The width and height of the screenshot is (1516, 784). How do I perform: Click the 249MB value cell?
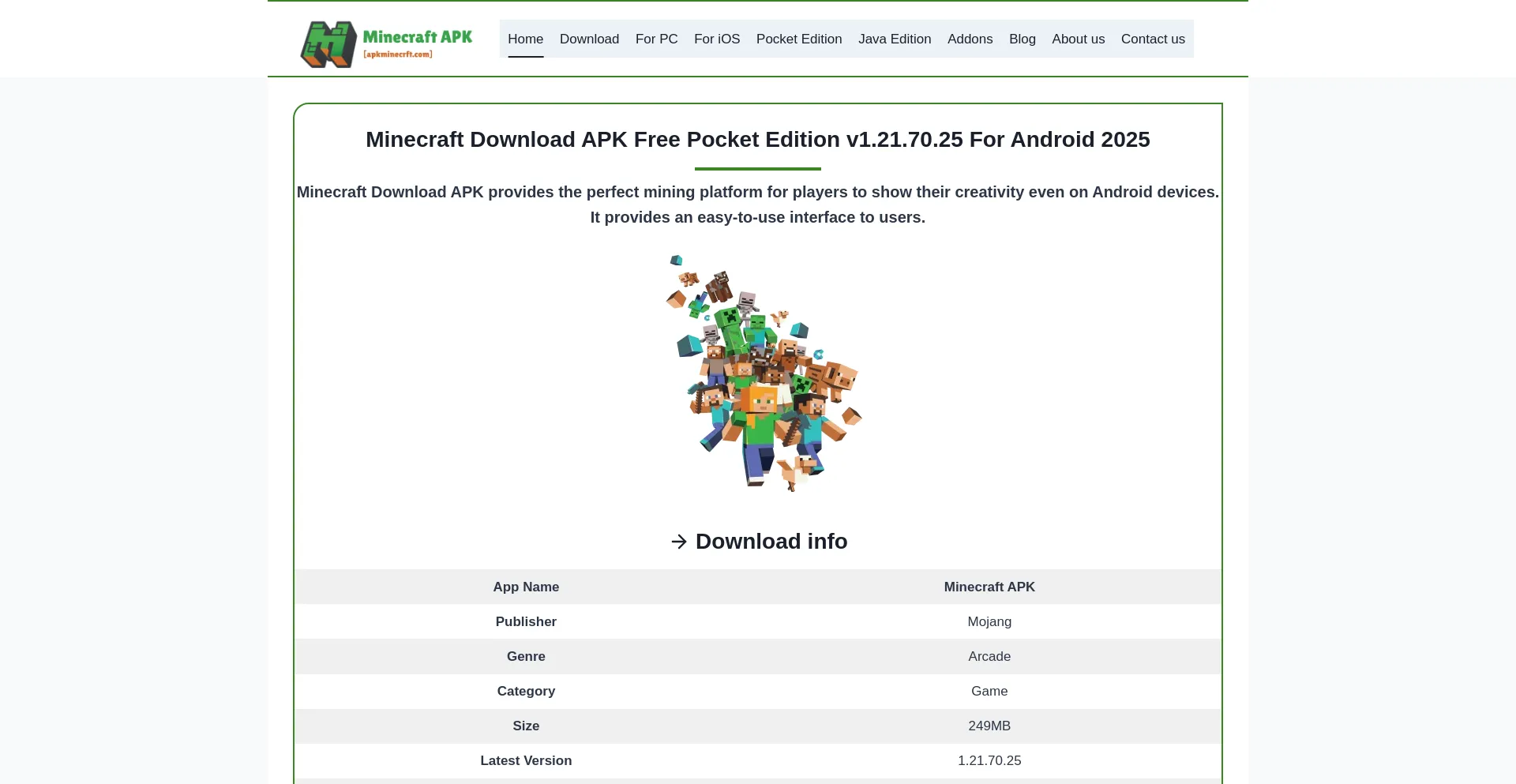point(989,726)
